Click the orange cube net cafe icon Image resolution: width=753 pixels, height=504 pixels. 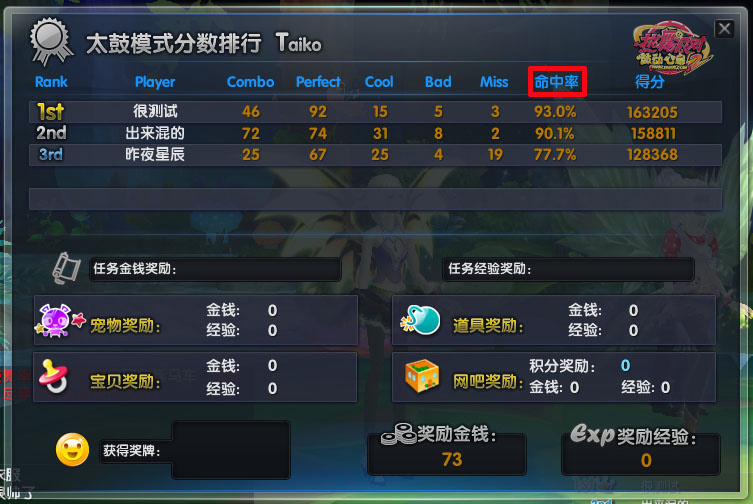[422, 376]
